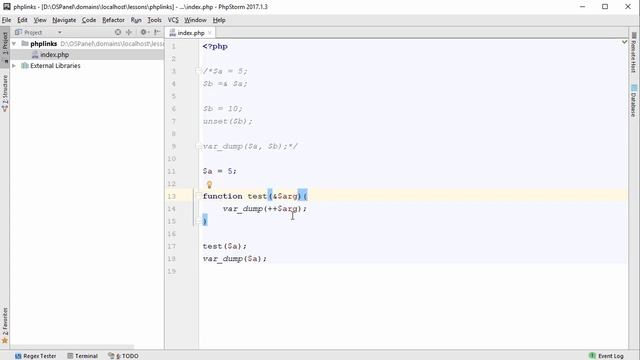Click commented 'unset($b);' on line 7

tap(227, 121)
